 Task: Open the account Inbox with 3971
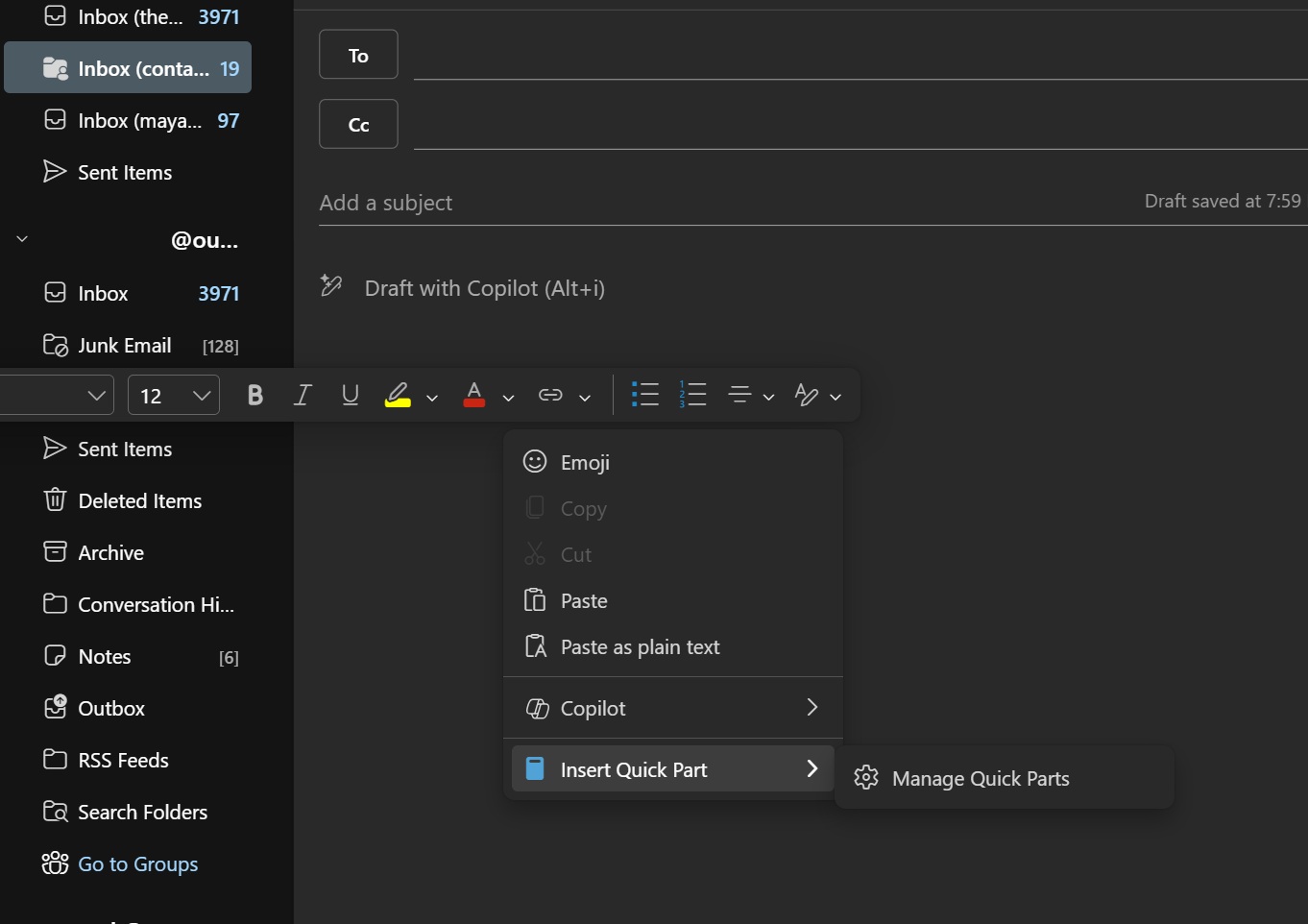coord(128,293)
